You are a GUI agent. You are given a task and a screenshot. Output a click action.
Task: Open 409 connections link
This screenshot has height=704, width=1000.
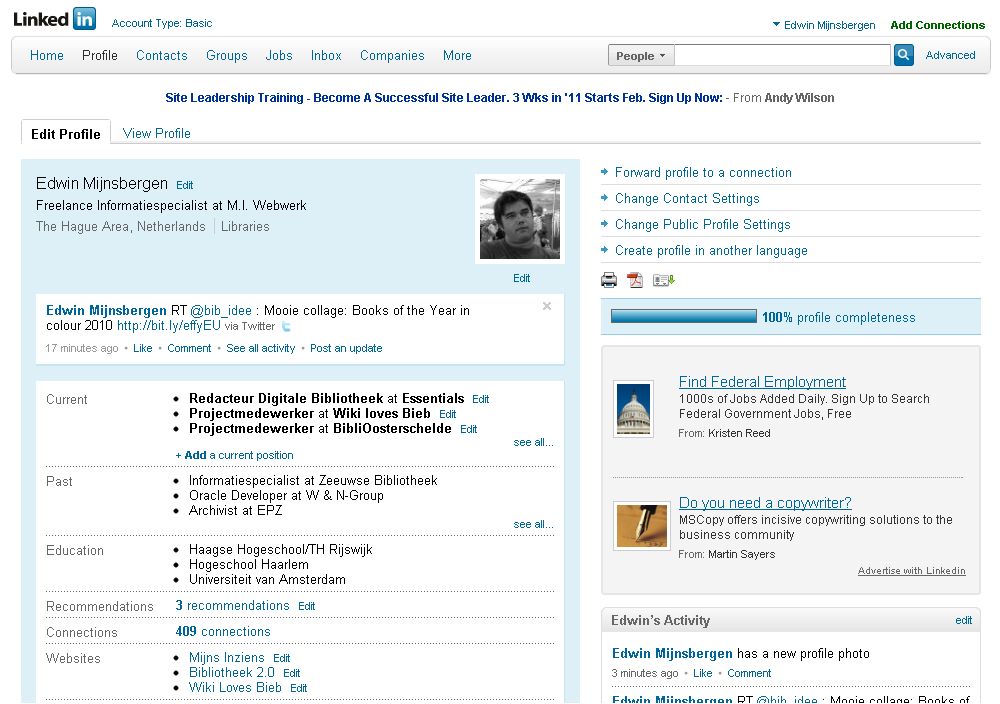(223, 631)
